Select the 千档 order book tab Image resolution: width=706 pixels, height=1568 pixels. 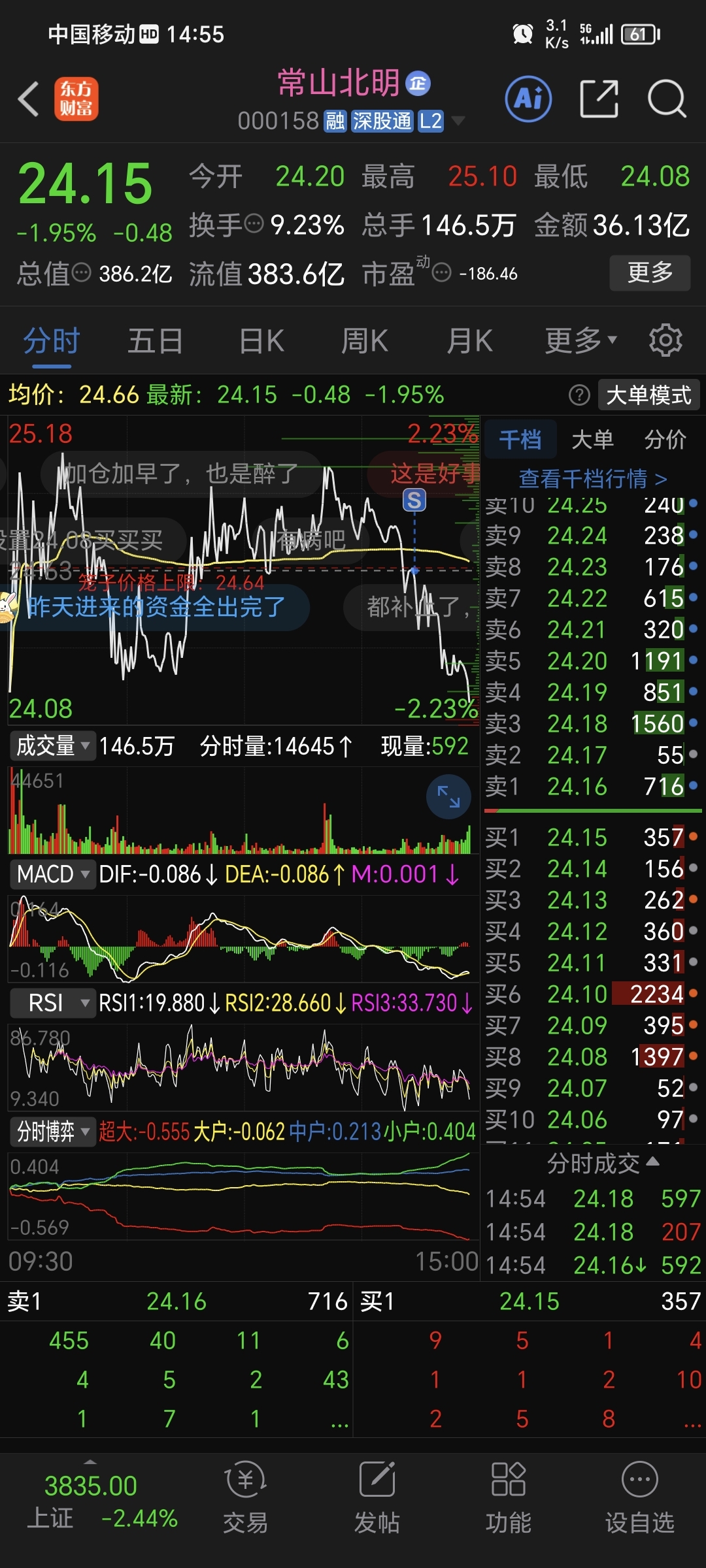[x=520, y=440]
